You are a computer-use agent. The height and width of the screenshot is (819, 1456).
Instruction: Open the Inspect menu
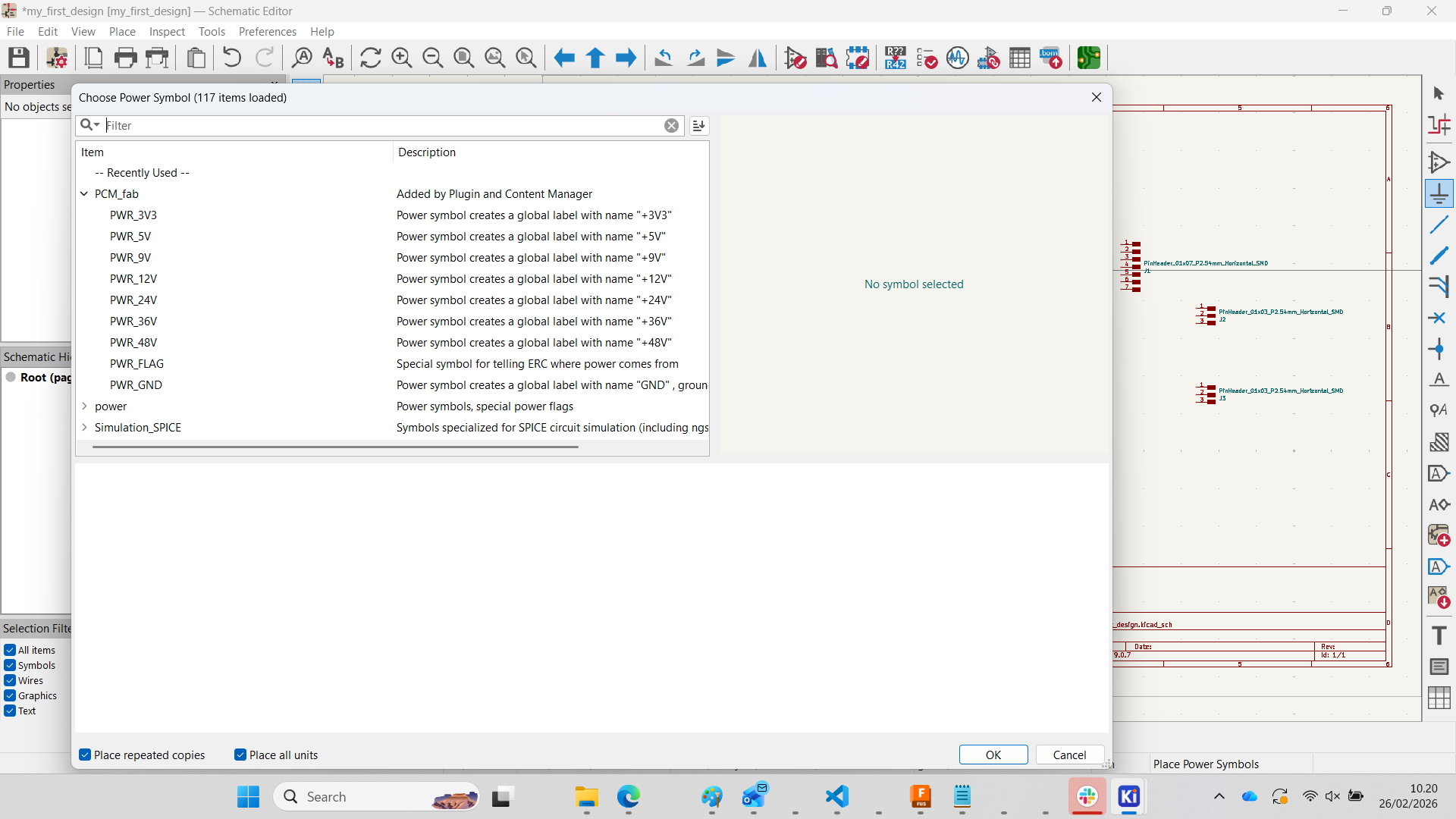(x=167, y=32)
